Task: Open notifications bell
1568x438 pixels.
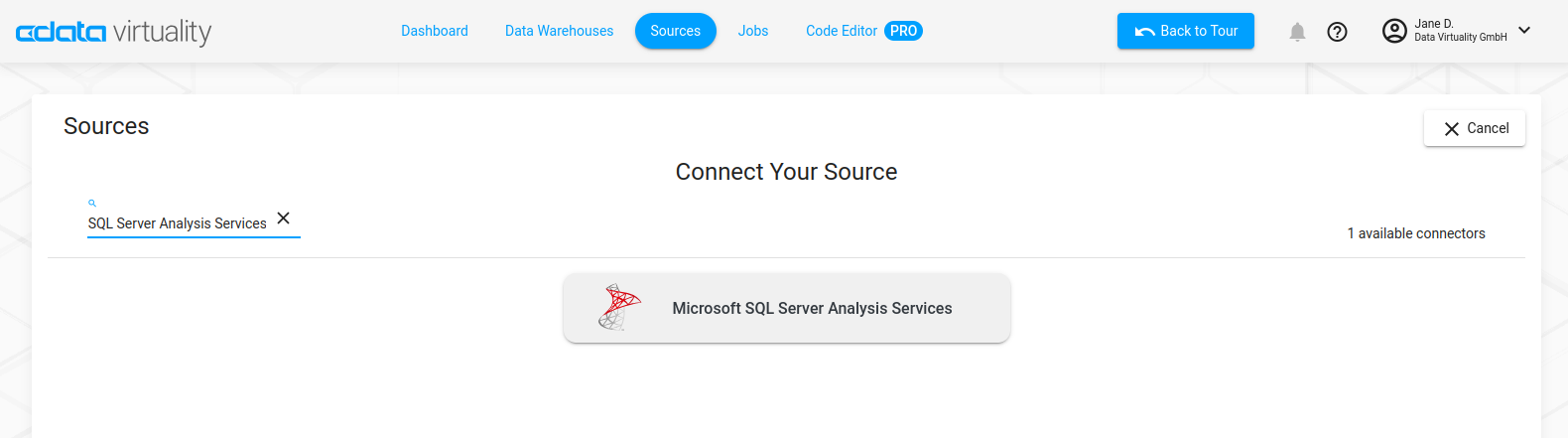Action: (1297, 32)
